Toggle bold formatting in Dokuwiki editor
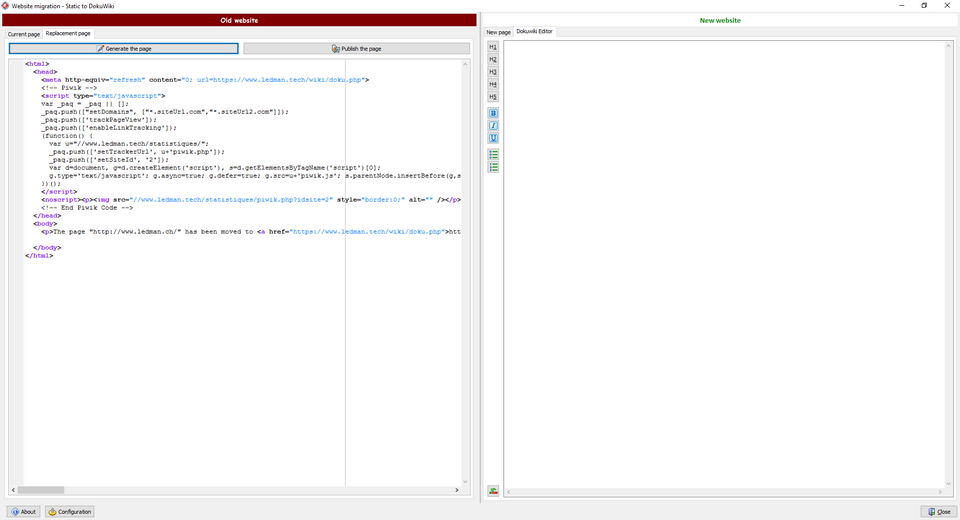Screen dimensions: 960x520 point(493,114)
